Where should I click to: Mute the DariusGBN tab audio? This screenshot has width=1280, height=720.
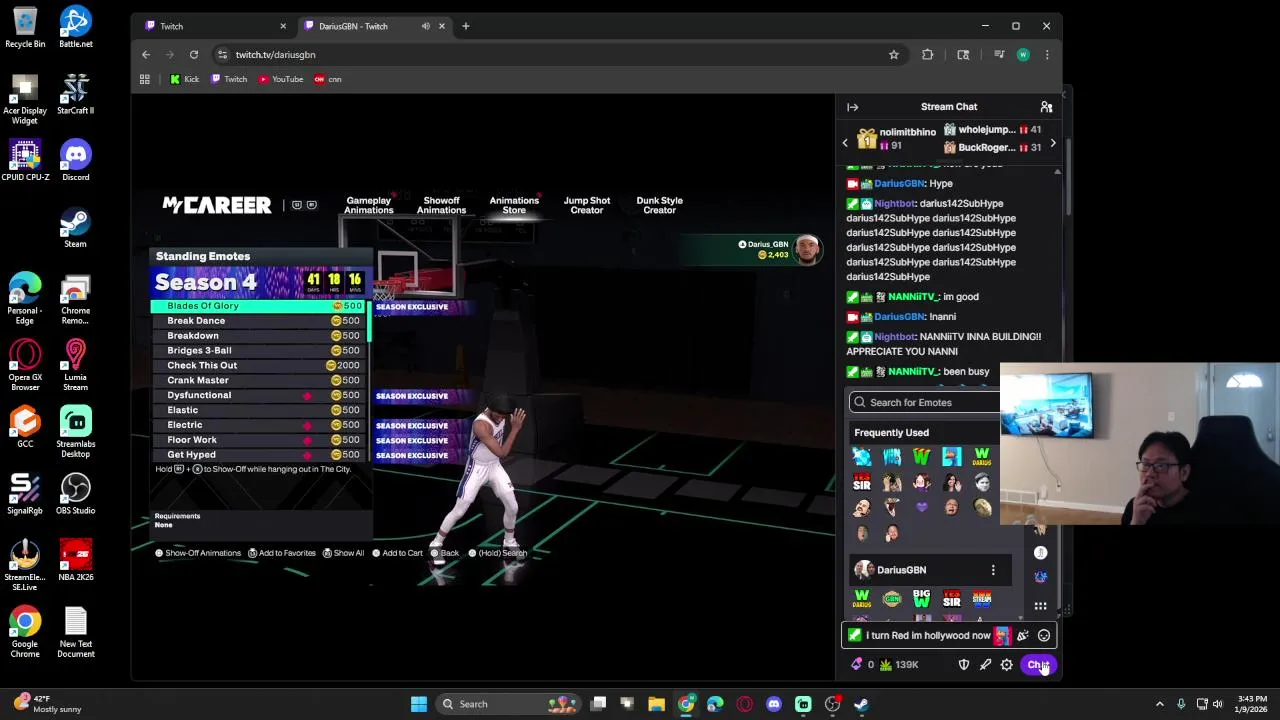426,26
